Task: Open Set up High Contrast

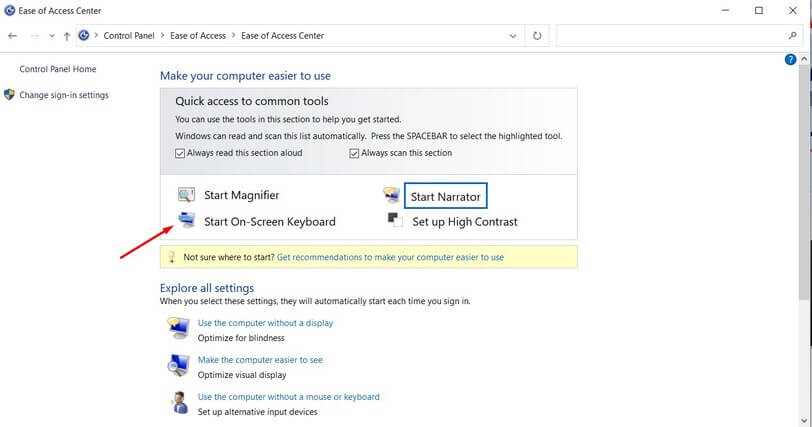Action: pyautogui.click(x=465, y=222)
